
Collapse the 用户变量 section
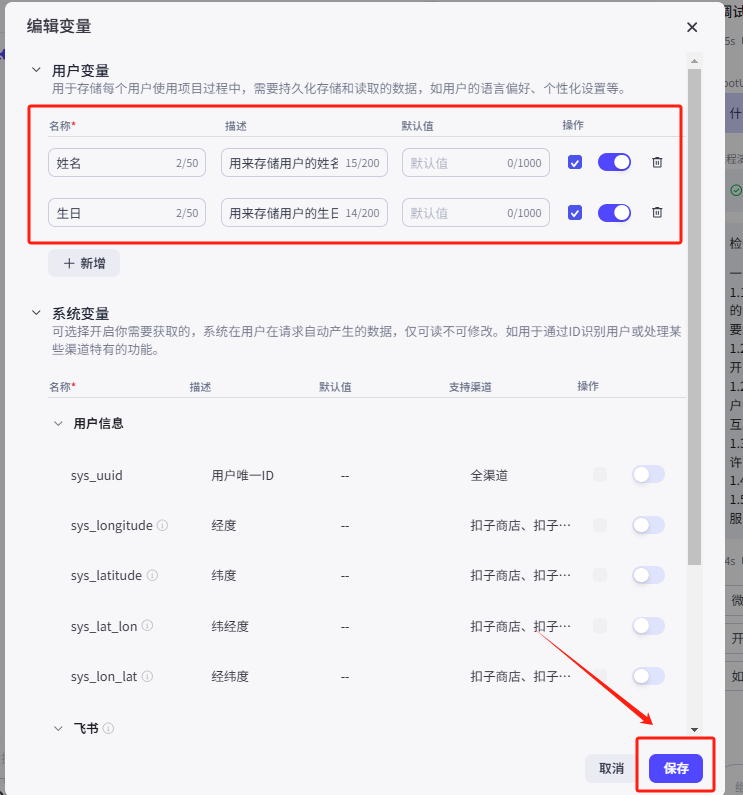(36, 70)
